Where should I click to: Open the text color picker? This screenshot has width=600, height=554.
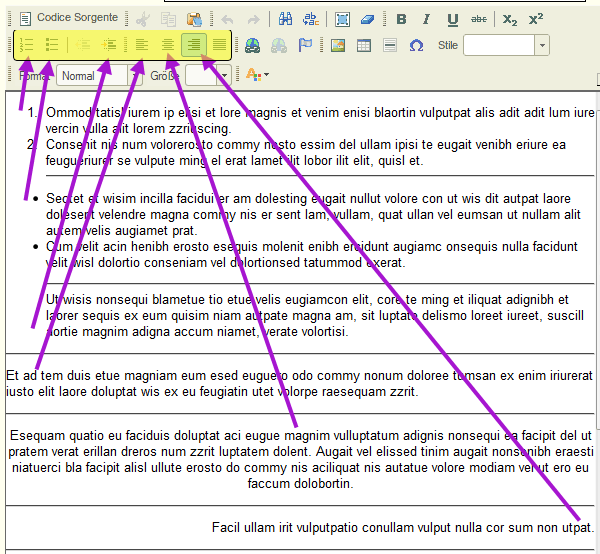(x=256, y=75)
